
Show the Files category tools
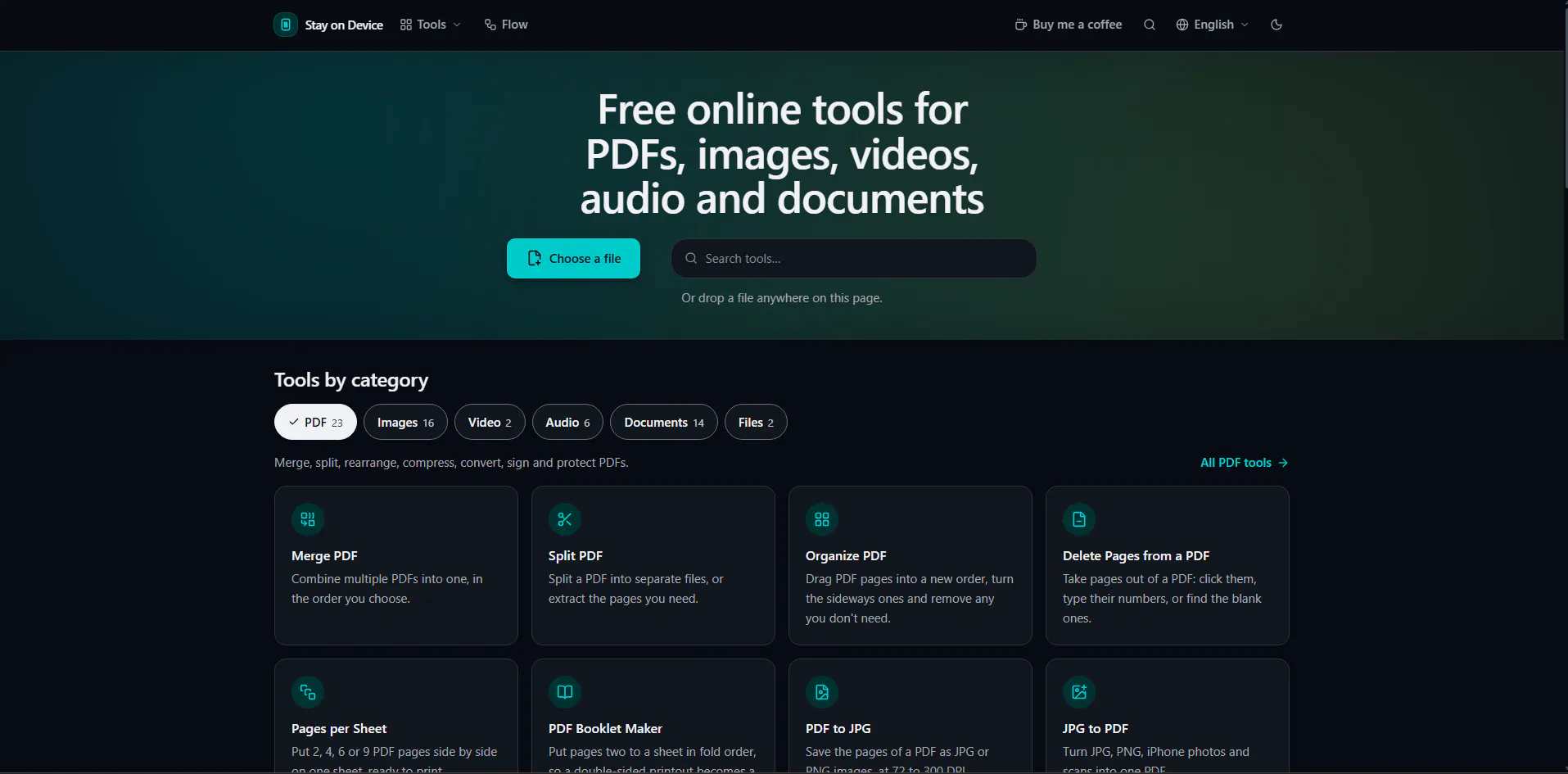(756, 422)
